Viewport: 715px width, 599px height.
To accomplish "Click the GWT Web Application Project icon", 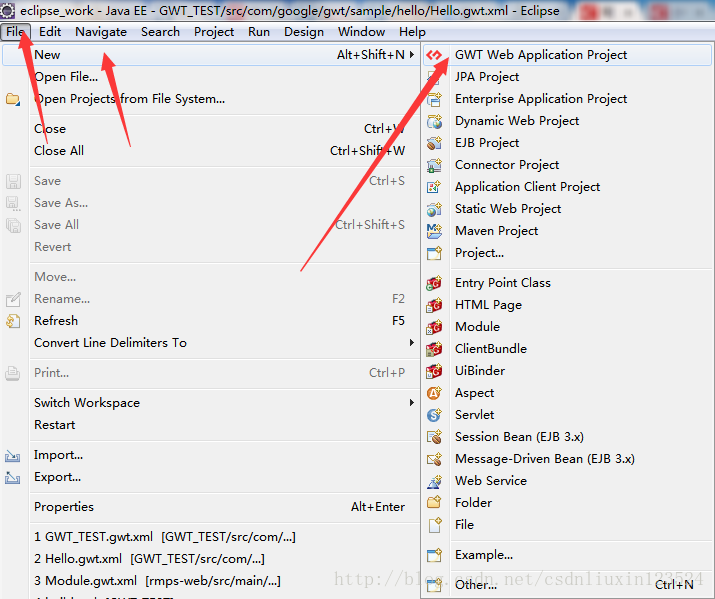I will [434, 55].
